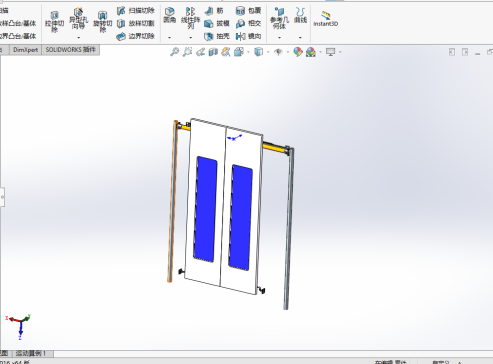Select the yellow rail at right

pyautogui.click(x=274, y=147)
